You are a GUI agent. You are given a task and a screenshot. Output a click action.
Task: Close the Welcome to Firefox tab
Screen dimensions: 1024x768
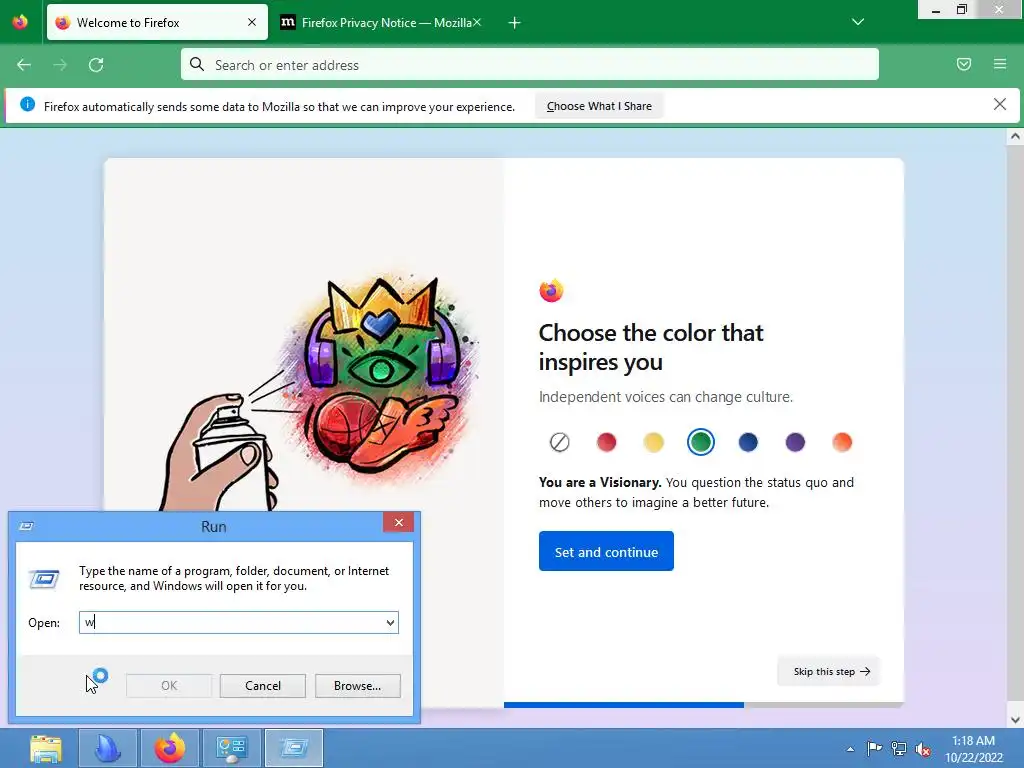tap(252, 22)
